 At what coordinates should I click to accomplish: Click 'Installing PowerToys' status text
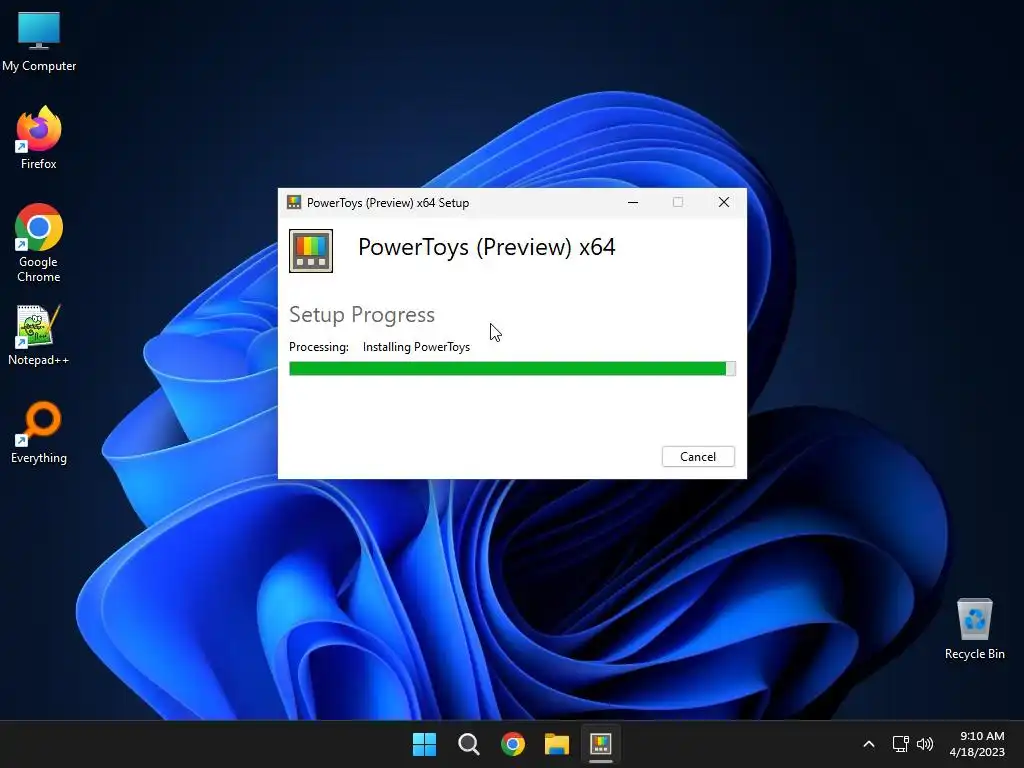pos(416,347)
